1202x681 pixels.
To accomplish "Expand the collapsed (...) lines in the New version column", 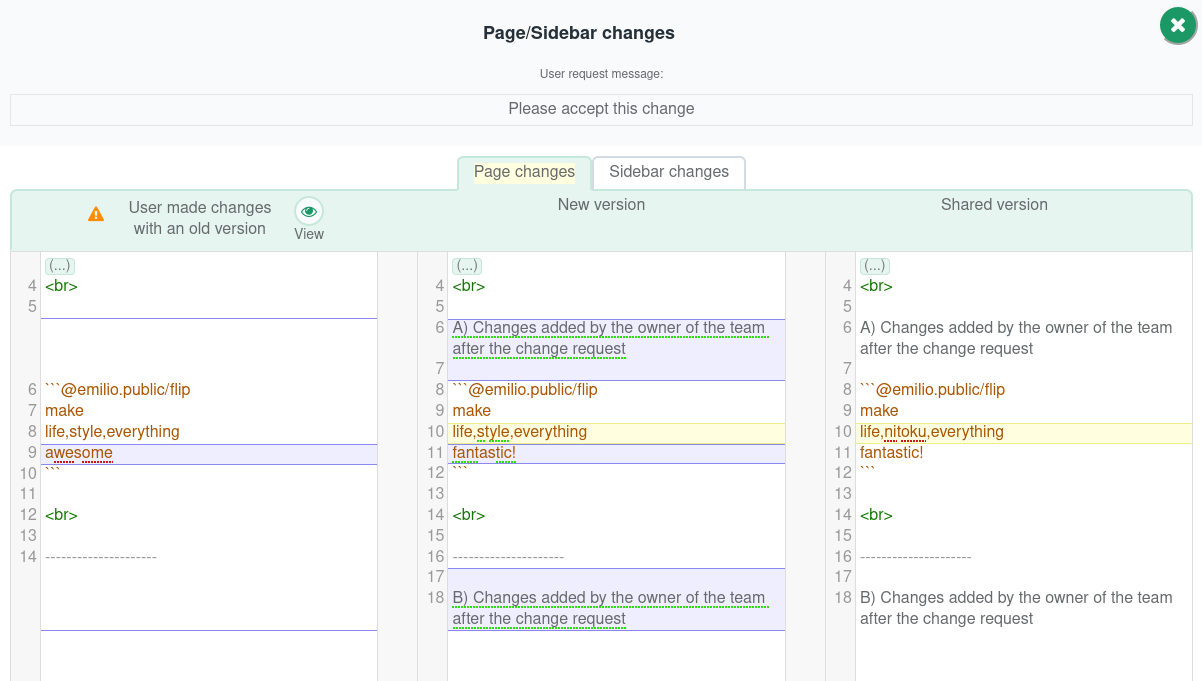I will pyautogui.click(x=467, y=266).
